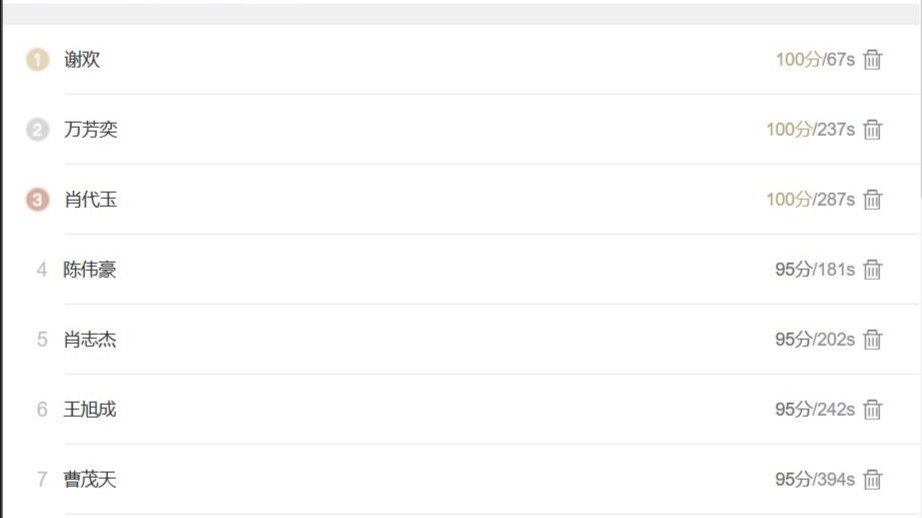Screen dimensions: 922x518
Task: Click the gold rank 1 medal badge
Action: tap(37, 60)
